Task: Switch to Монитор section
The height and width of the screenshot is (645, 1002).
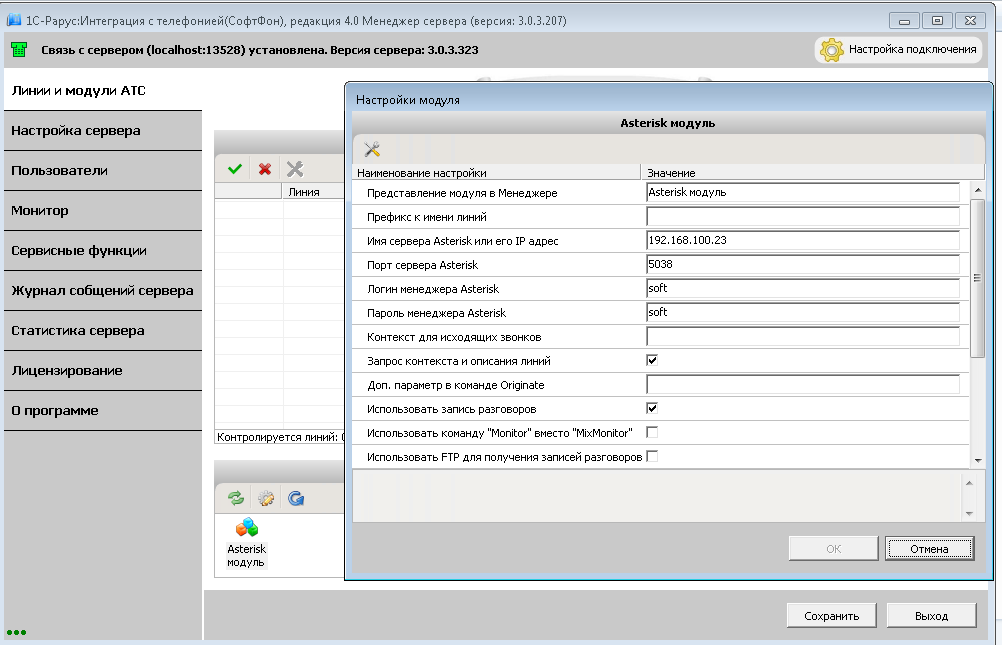Action: (x=103, y=210)
